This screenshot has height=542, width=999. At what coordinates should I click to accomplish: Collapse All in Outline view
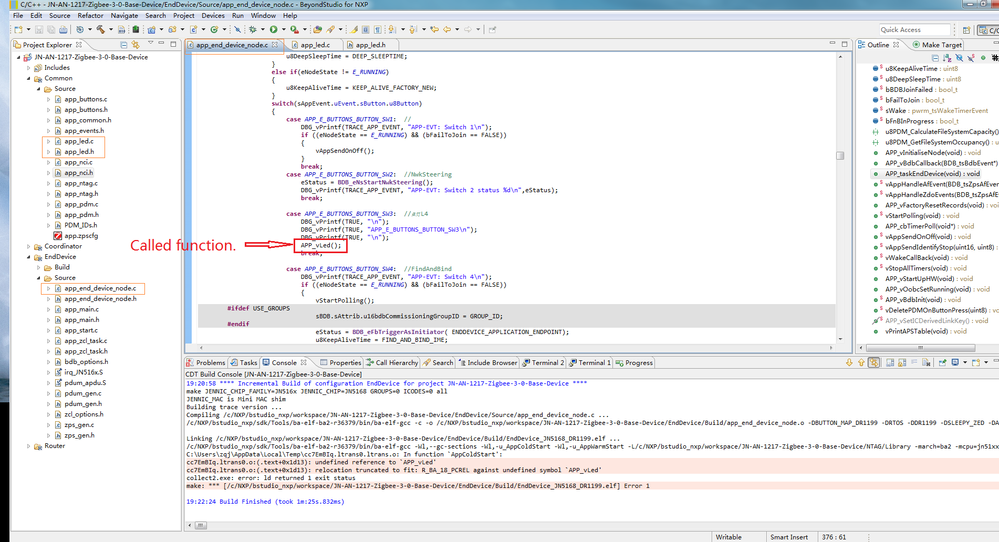(x=935, y=58)
